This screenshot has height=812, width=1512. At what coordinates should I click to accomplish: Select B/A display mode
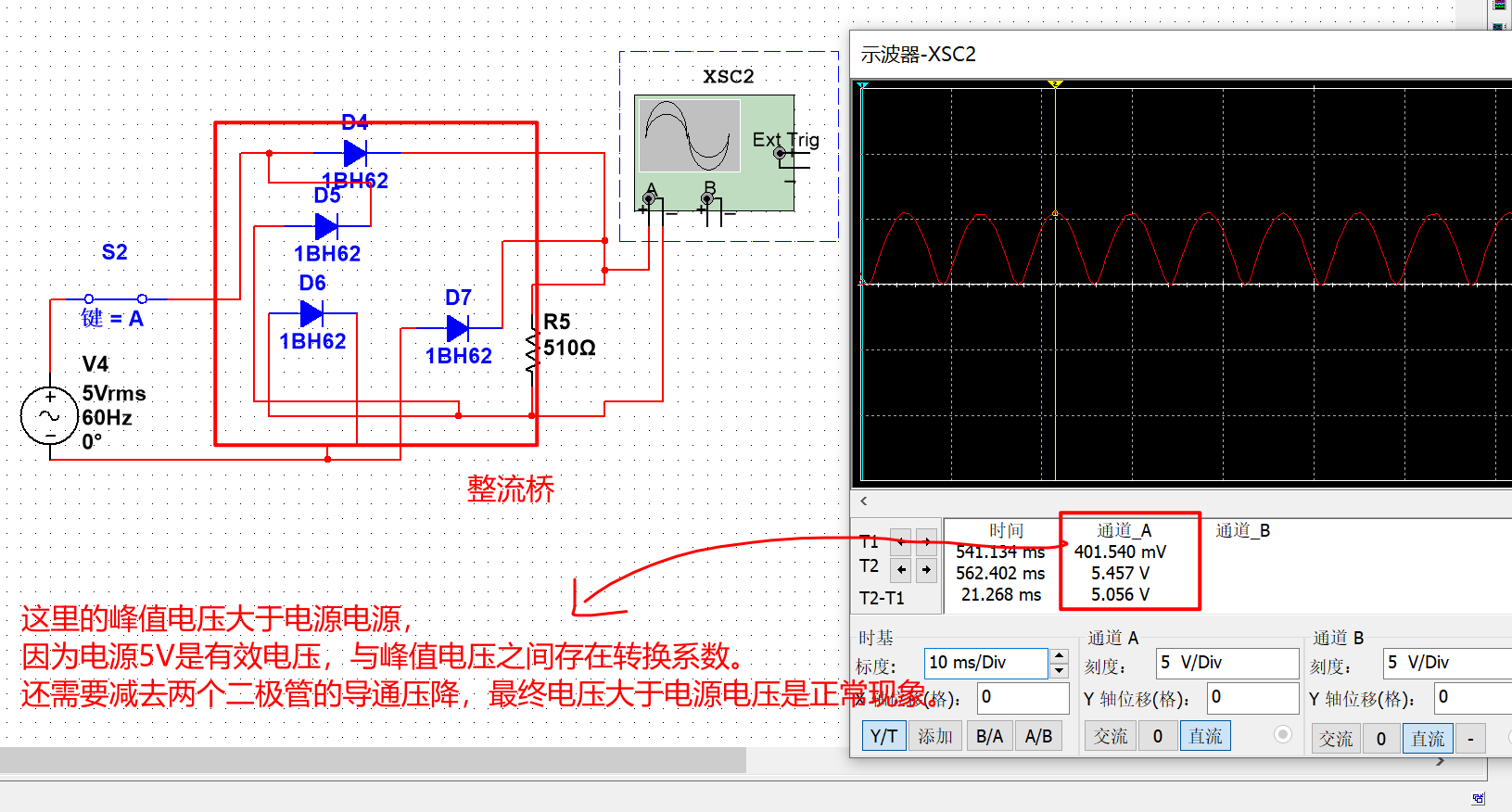click(989, 736)
